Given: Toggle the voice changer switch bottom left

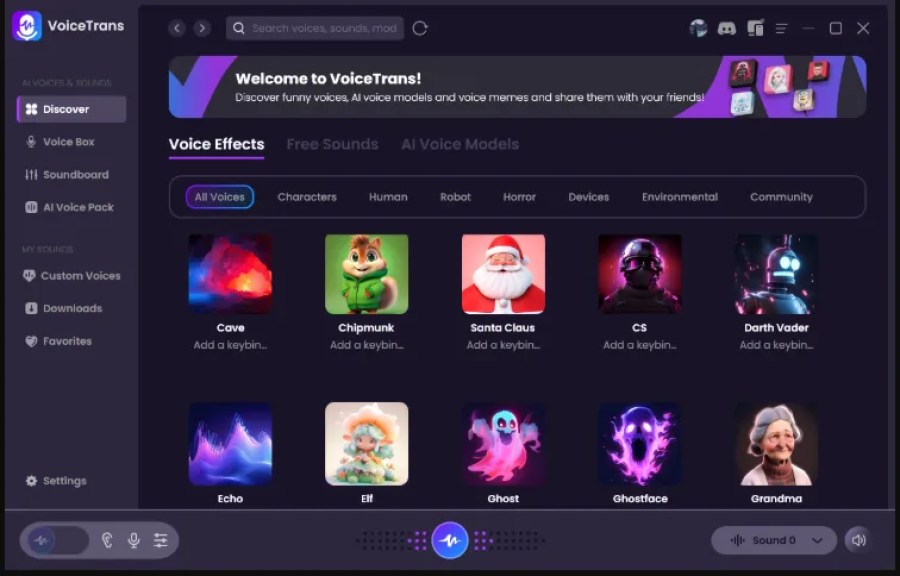Looking at the screenshot, I should [x=55, y=539].
